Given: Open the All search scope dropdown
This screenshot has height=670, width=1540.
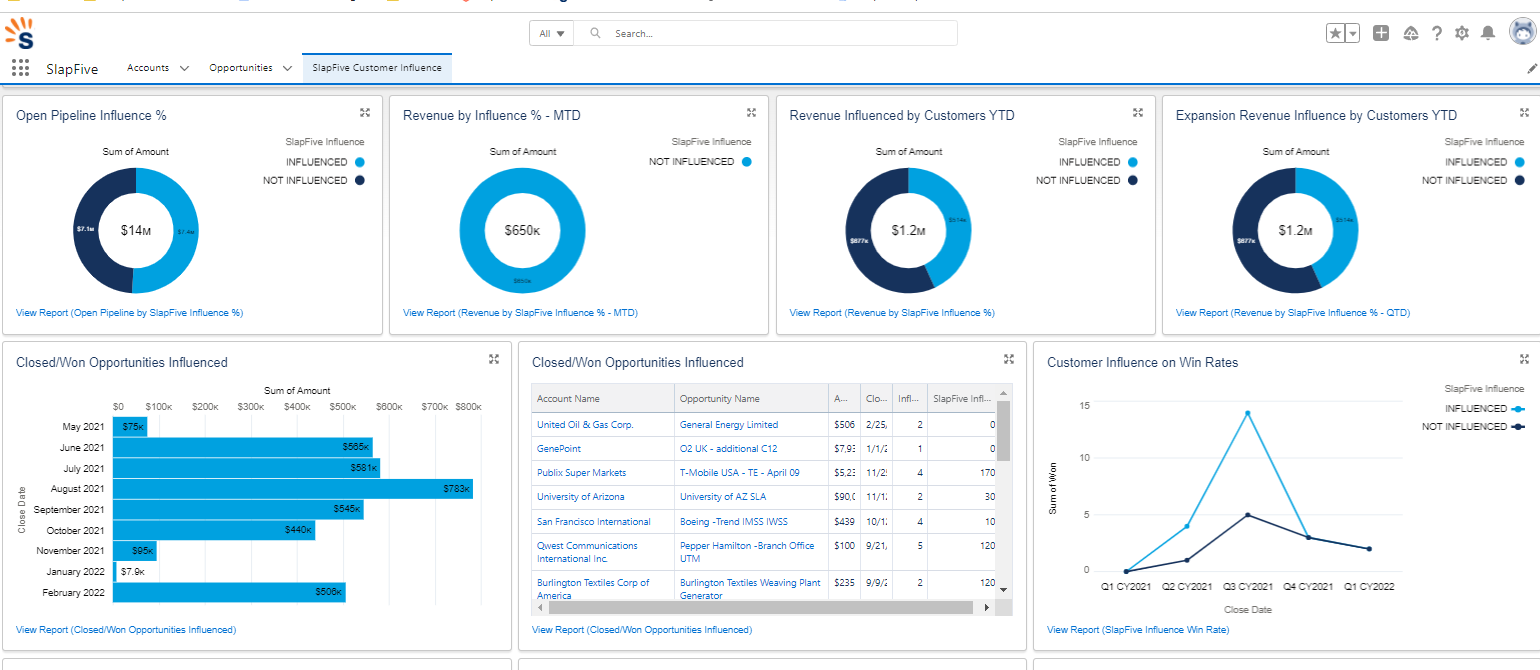Looking at the screenshot, I should click(x=551, y=32).
